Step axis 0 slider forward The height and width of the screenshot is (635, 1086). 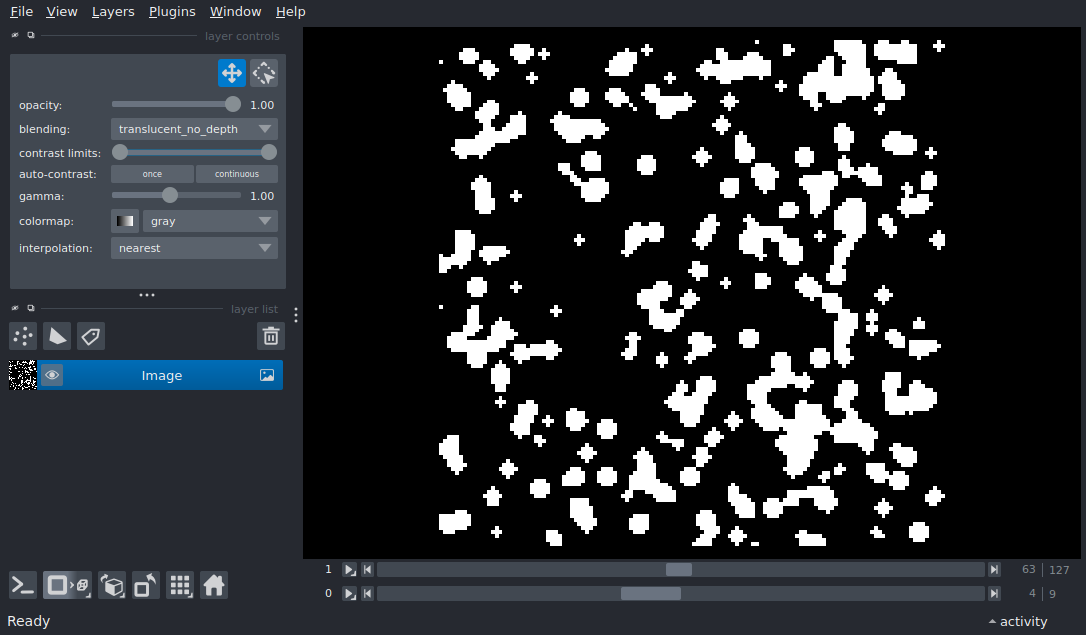(x=994, y=593)
